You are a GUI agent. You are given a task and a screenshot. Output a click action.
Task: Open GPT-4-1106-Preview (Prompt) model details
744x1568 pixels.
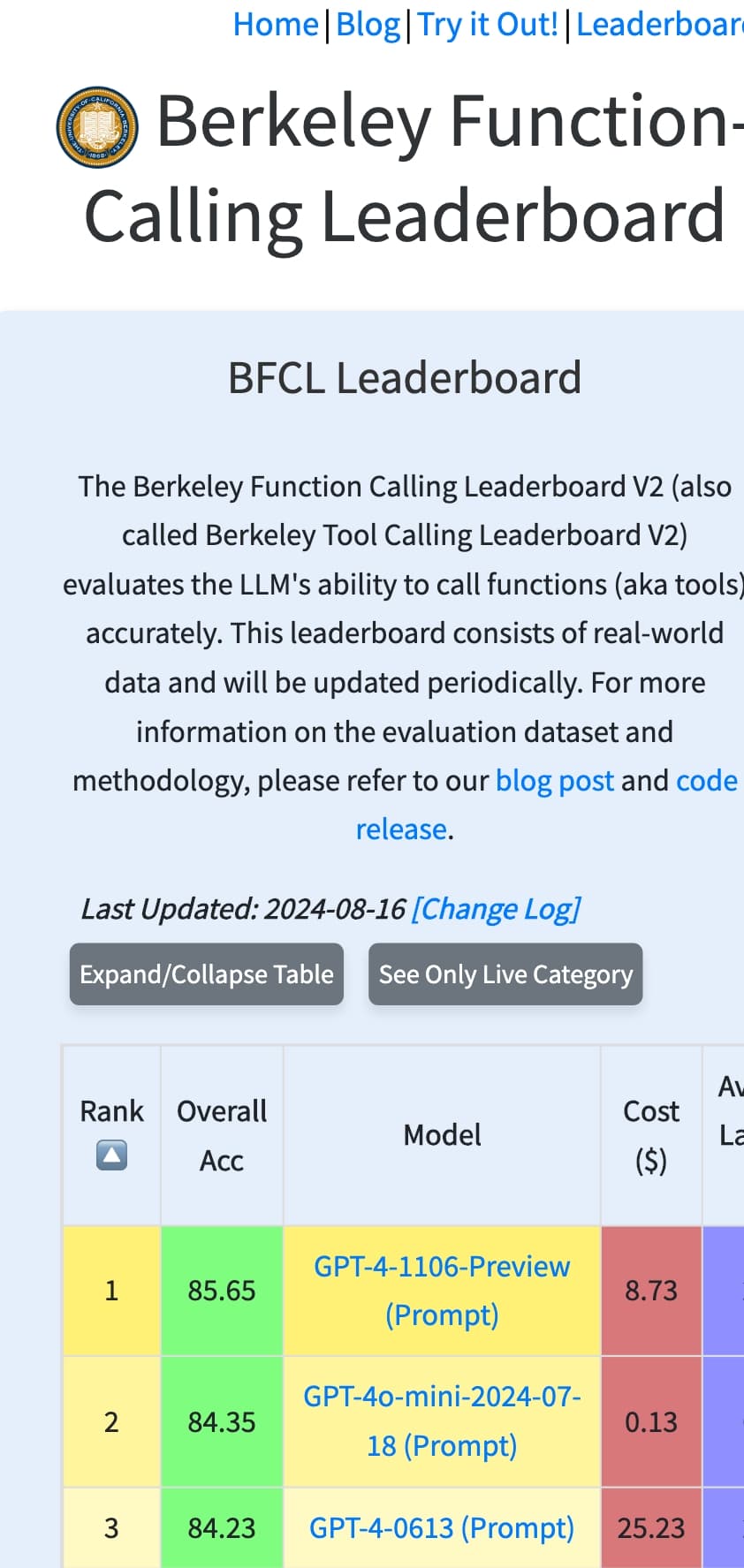click(442, 1290)
